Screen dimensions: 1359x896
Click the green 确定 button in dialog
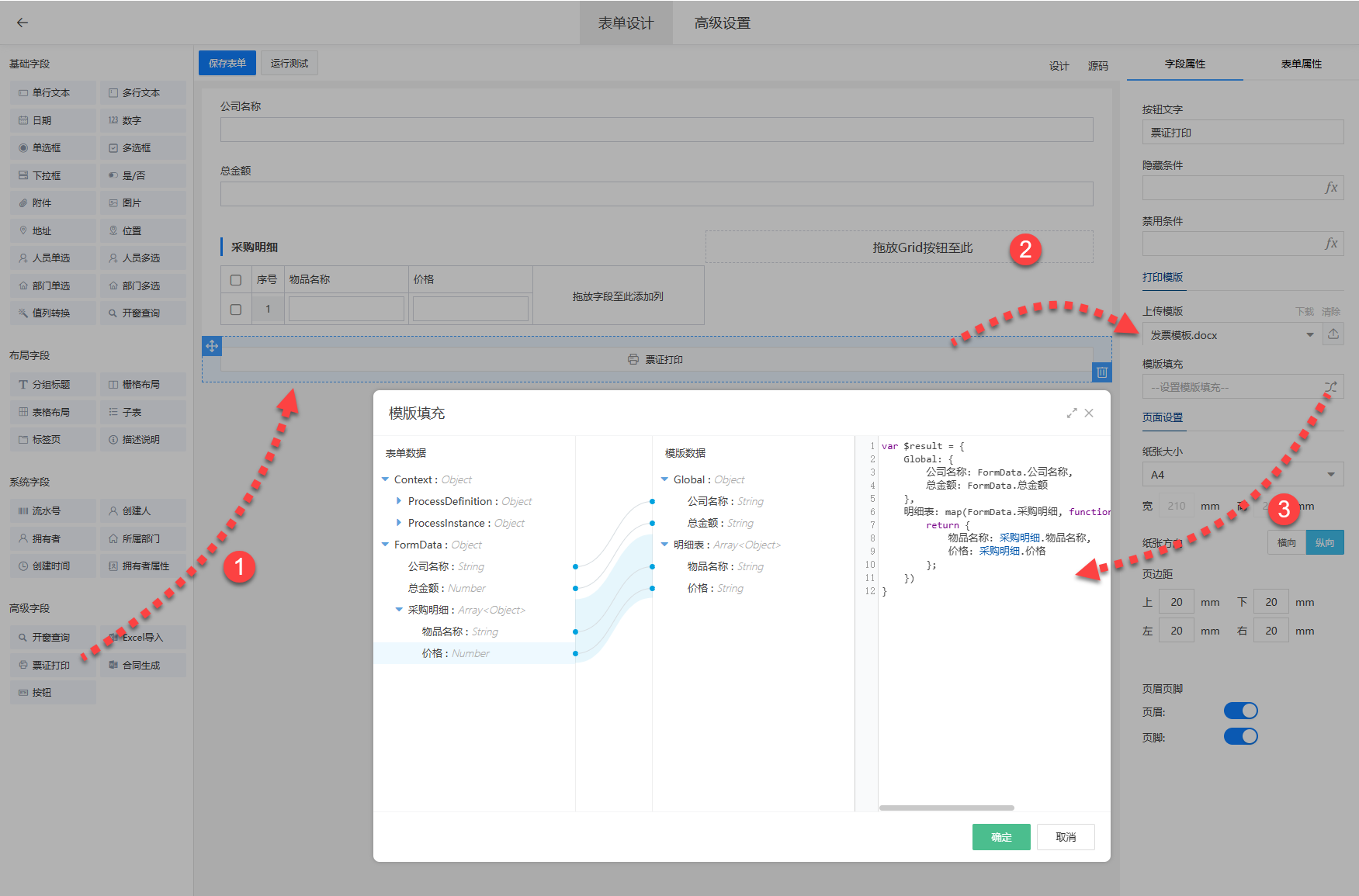(1000, 837)
